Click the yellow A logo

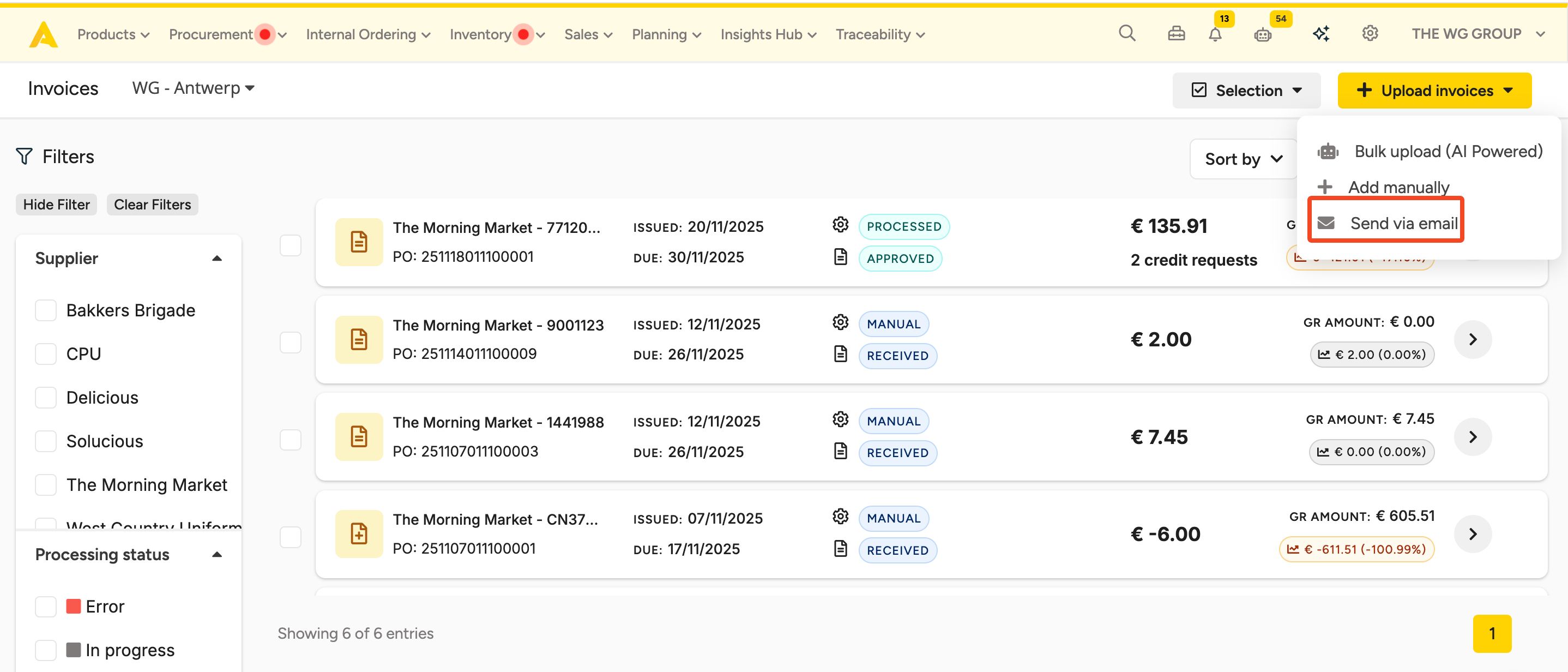44,34
